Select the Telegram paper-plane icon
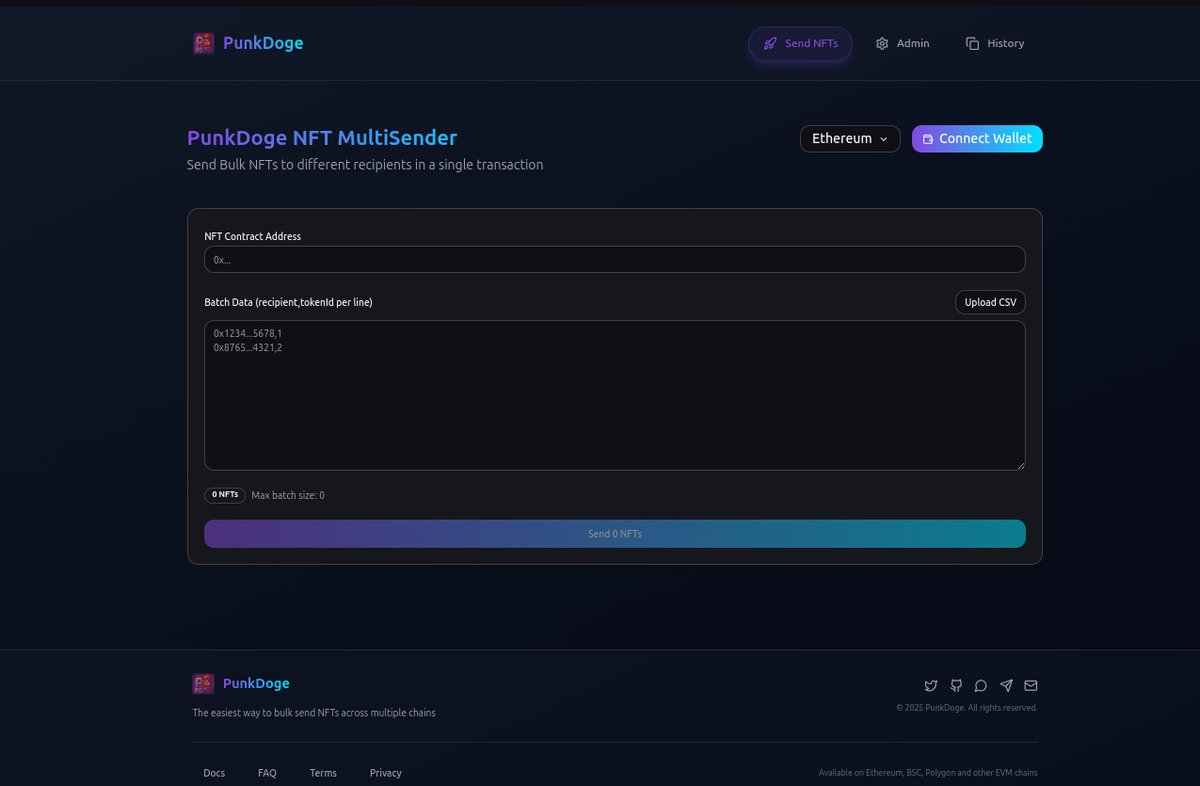The width and height of the screenshot is (1200, 786). (1006, 686)
